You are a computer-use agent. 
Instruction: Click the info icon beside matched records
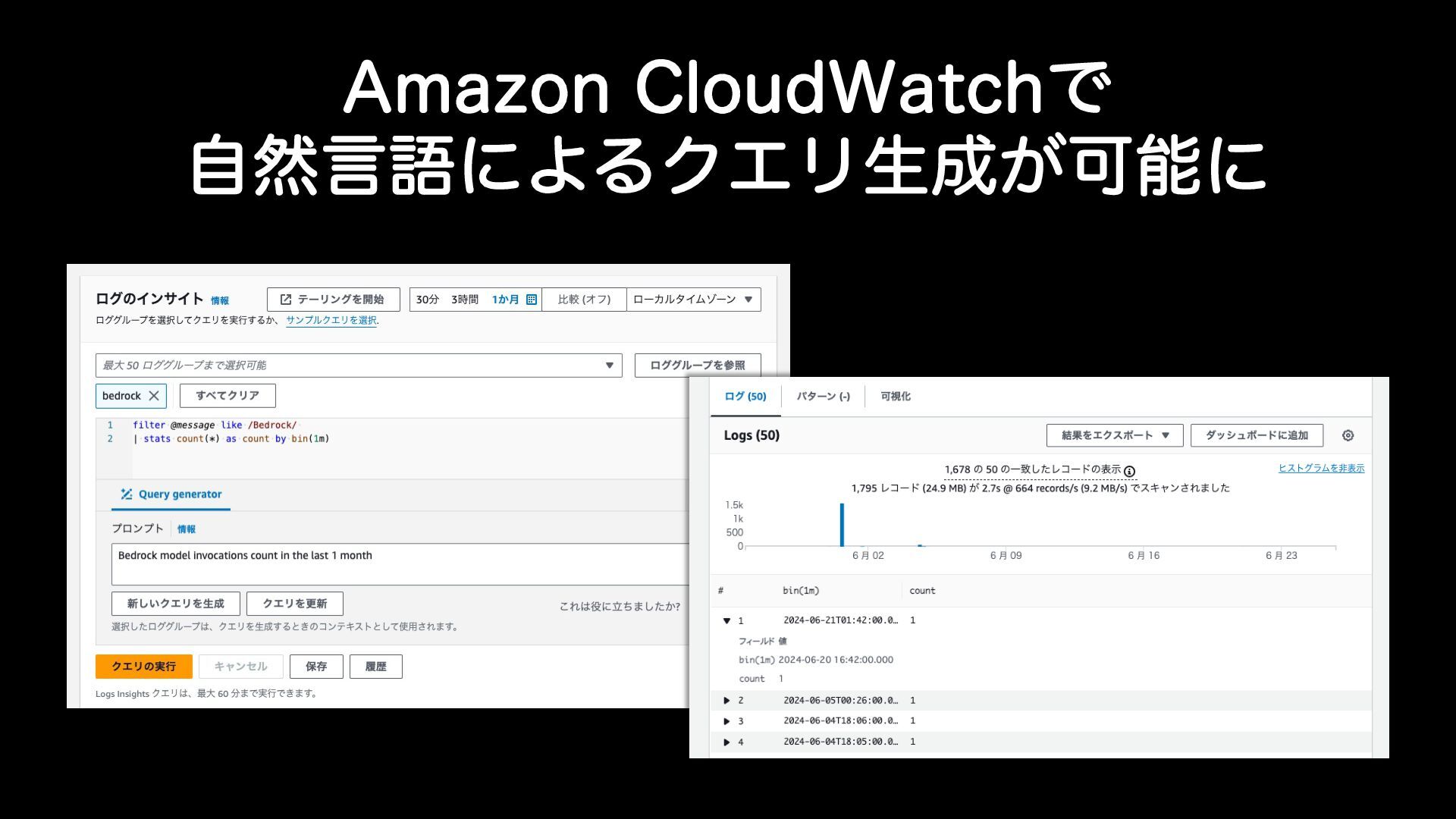tap(1129, 471)
